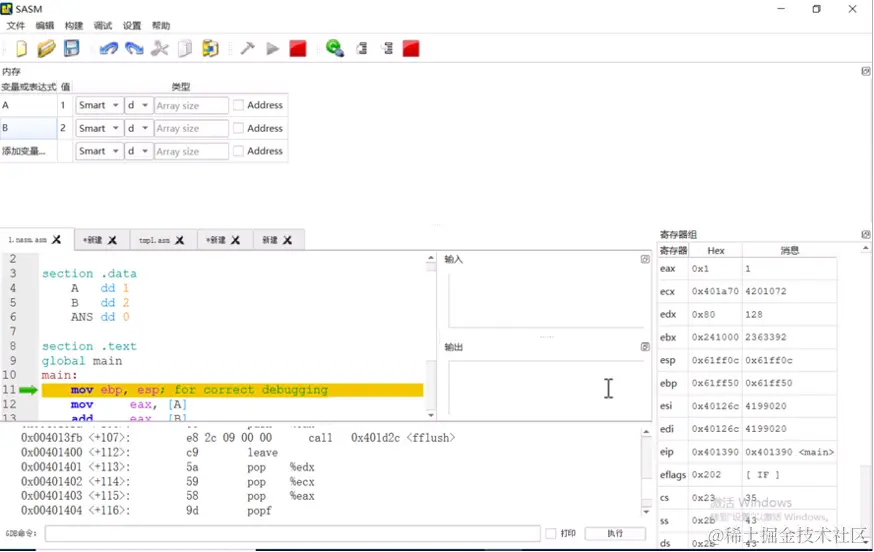
Task: Open the 构建 menu
Action: click(74, 26)
